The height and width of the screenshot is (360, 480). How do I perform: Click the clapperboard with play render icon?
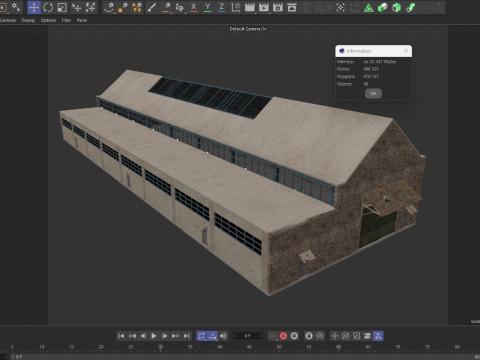(264, 7)
